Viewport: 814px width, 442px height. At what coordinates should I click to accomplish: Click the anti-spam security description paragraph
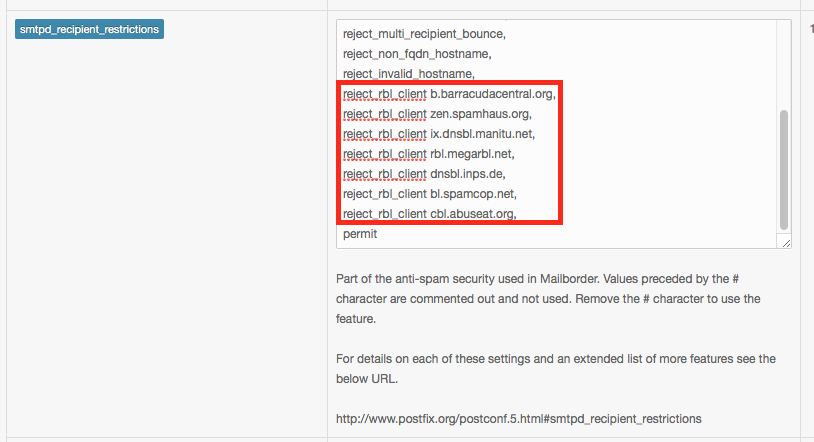pyautogui.click(x=548, y=299)
